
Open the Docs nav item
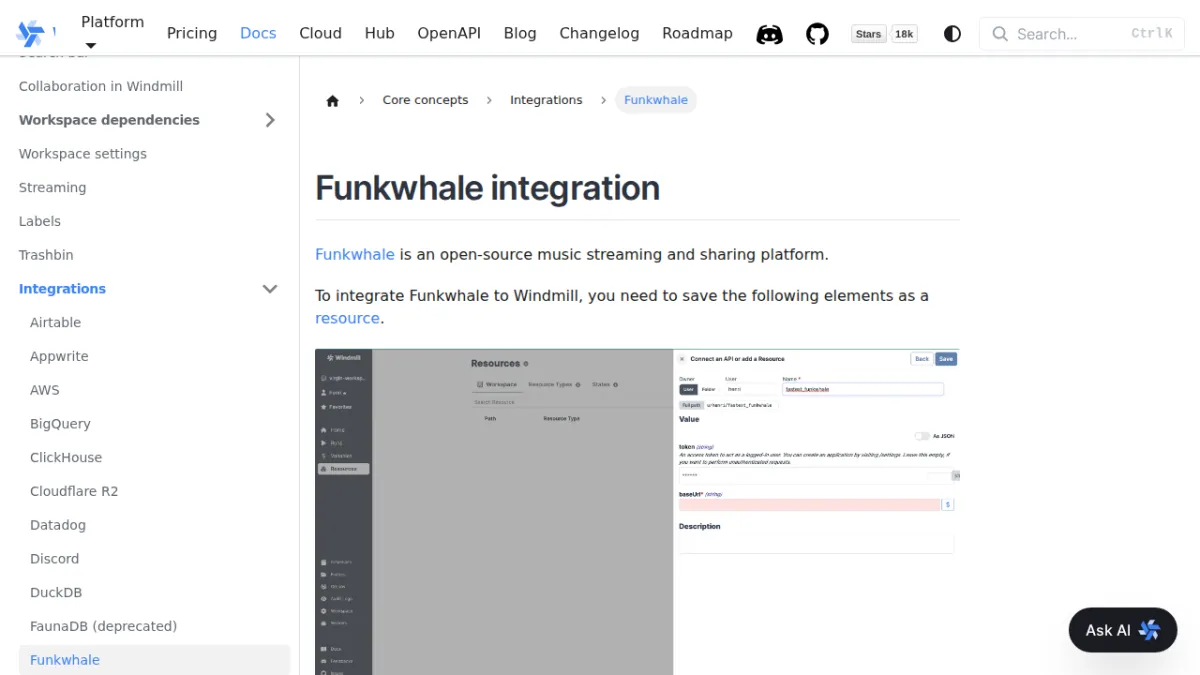coord(258,33)
